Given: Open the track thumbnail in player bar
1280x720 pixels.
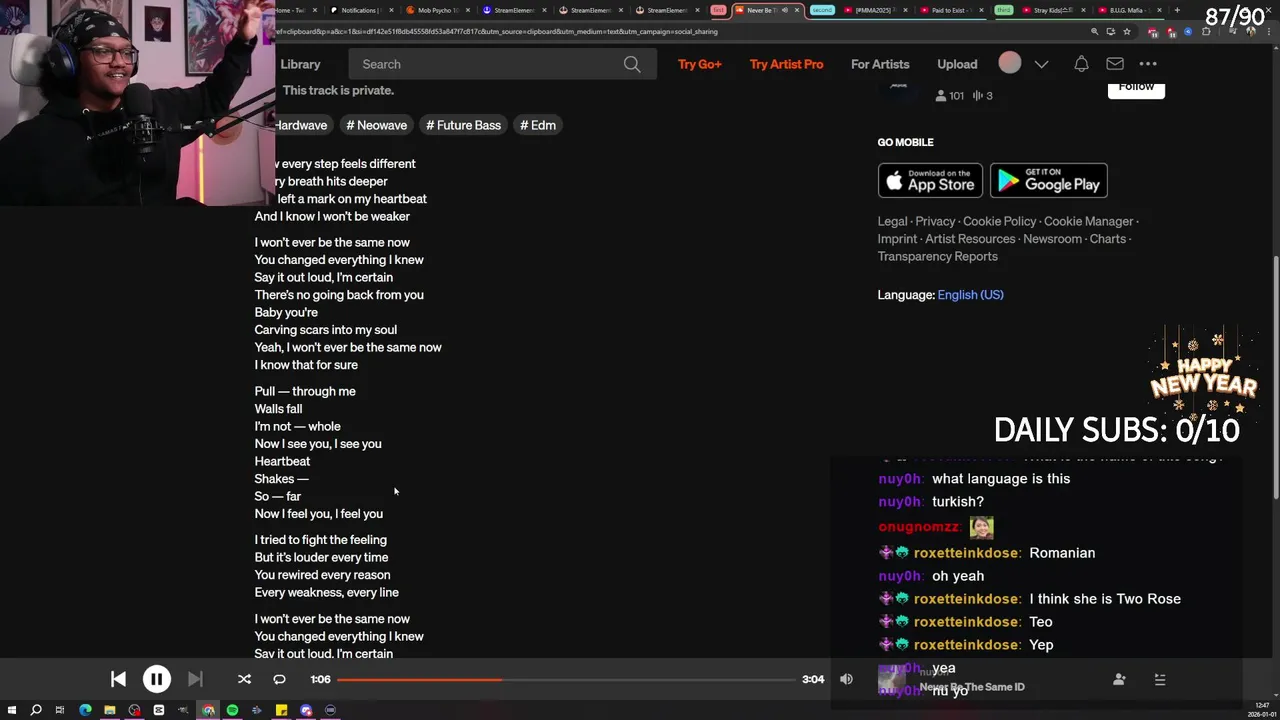Looking at the screenshot, I should pyautogui.click(x=892, y=680).
